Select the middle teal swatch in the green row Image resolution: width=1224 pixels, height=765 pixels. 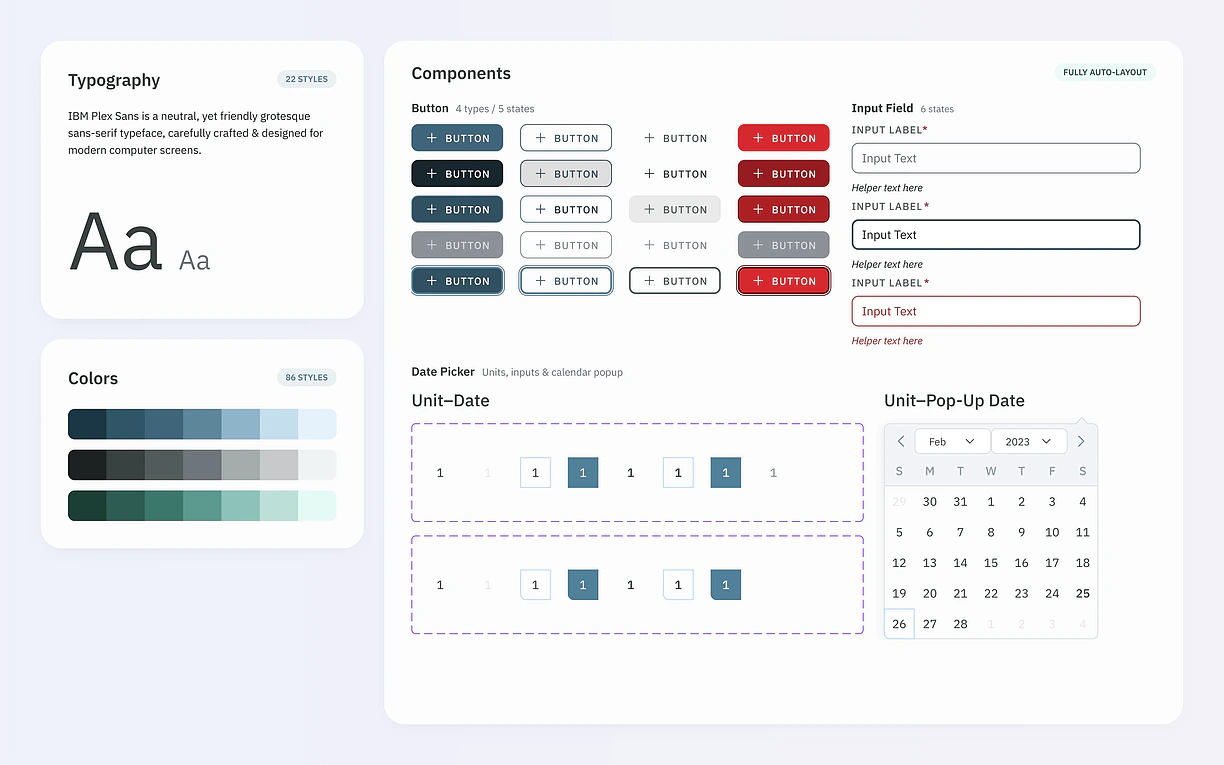(x=202, y=506)
